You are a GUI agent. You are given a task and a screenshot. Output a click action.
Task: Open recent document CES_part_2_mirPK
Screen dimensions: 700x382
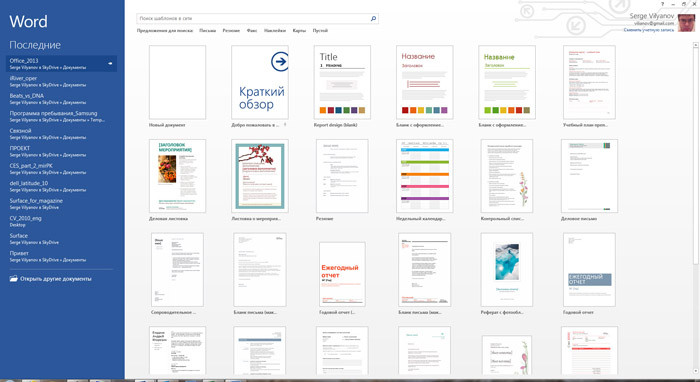[61, 169]
